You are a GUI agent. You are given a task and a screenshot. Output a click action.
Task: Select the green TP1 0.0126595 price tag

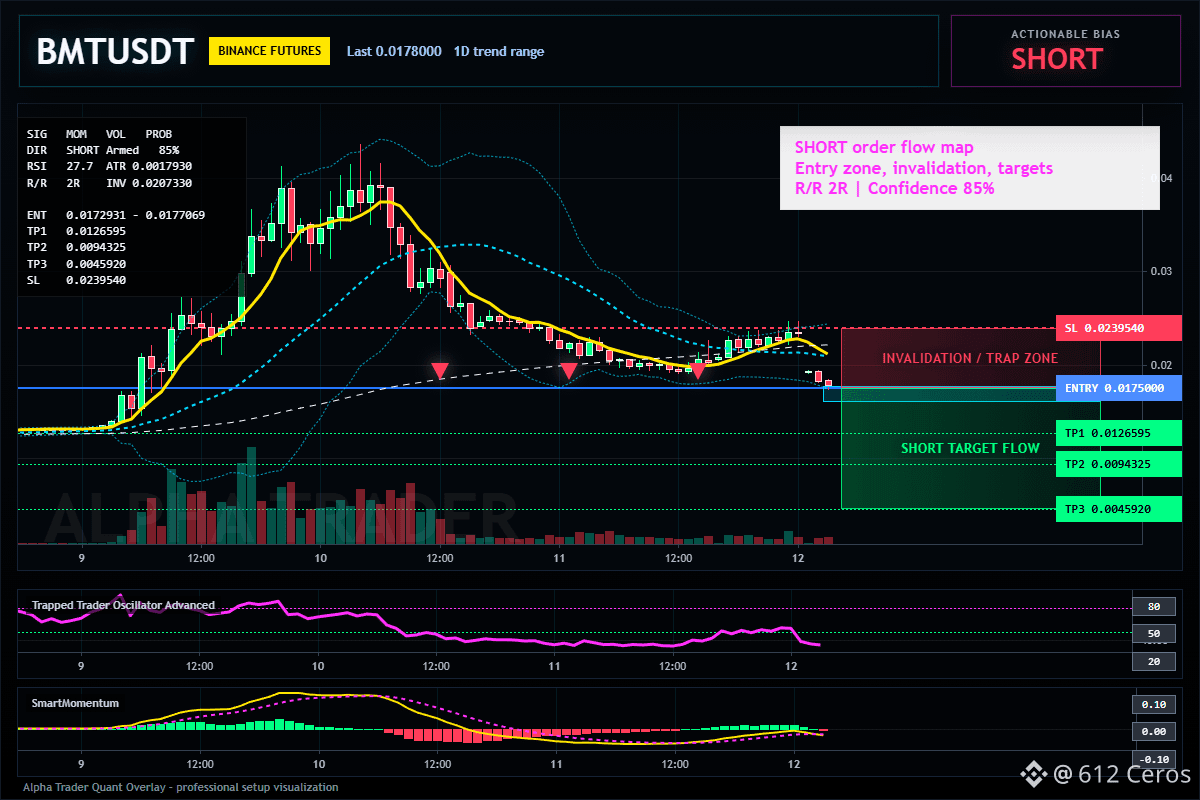tap(1119, 433)
